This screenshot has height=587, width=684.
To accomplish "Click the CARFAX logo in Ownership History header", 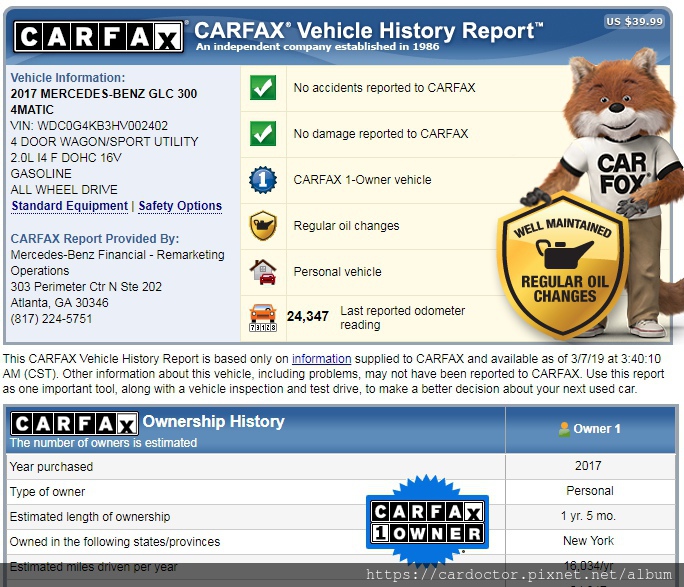I will (75, 423).
